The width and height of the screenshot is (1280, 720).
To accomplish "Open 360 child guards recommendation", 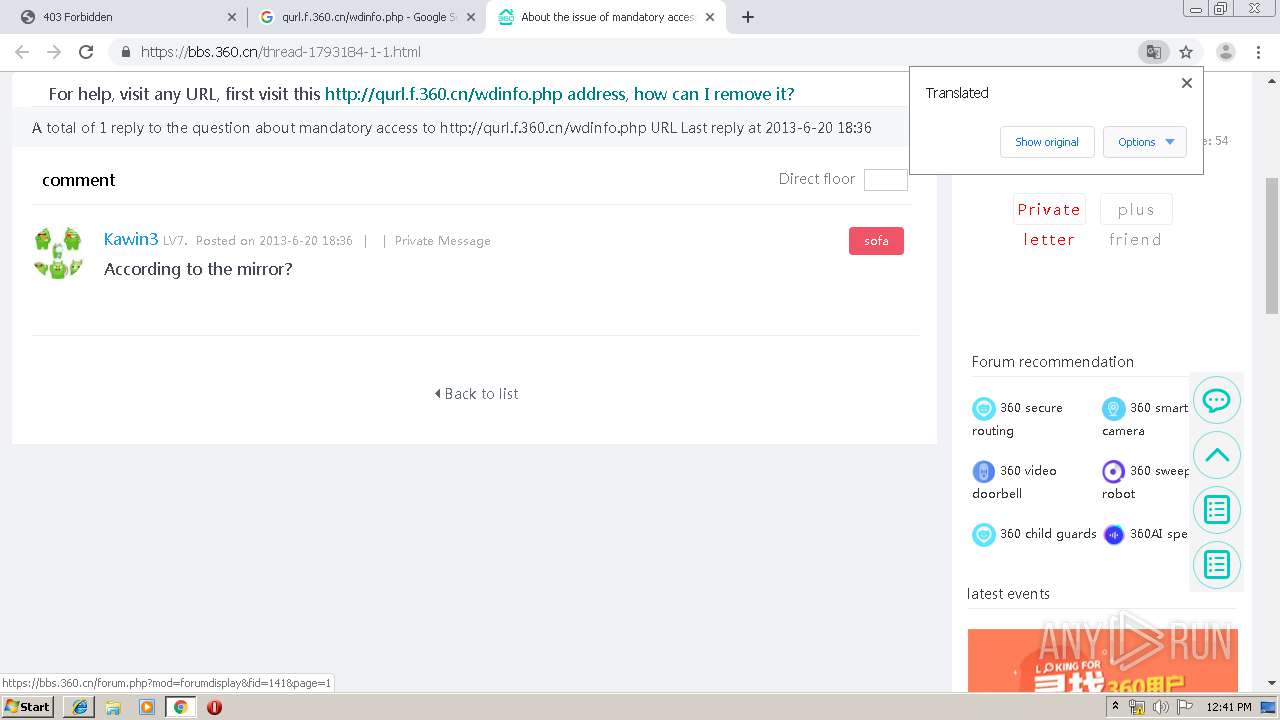I will tap(1034, 534).
